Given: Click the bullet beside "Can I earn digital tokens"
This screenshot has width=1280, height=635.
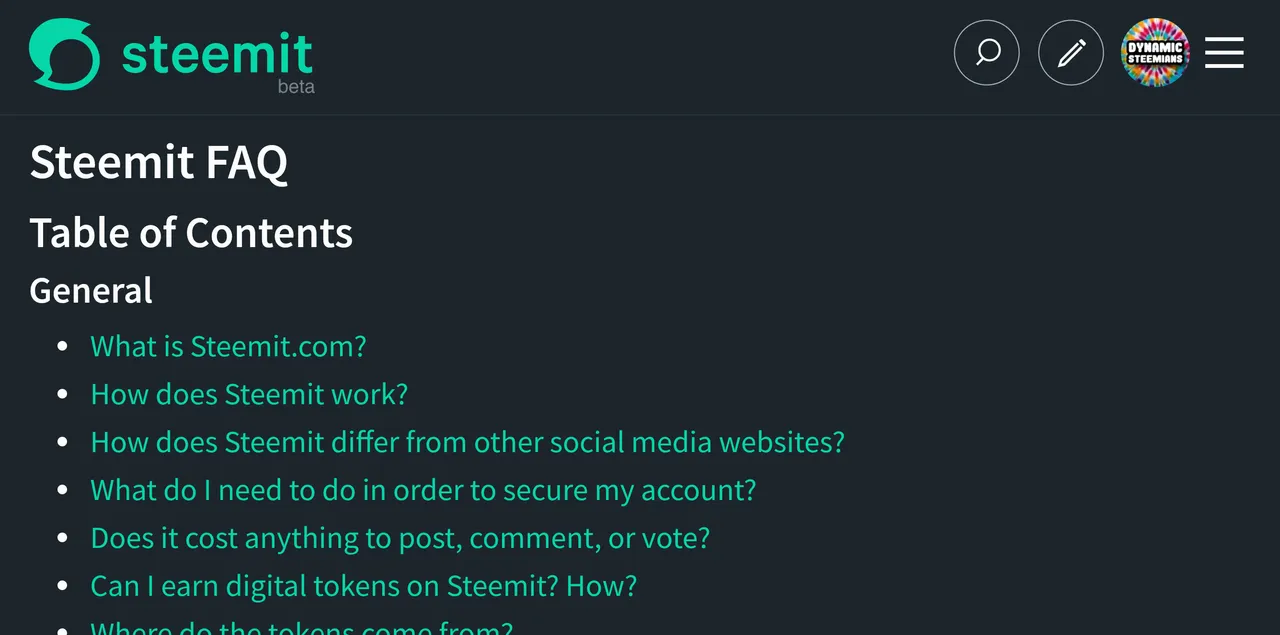Looking at the screenshot, I should (63, 586).
